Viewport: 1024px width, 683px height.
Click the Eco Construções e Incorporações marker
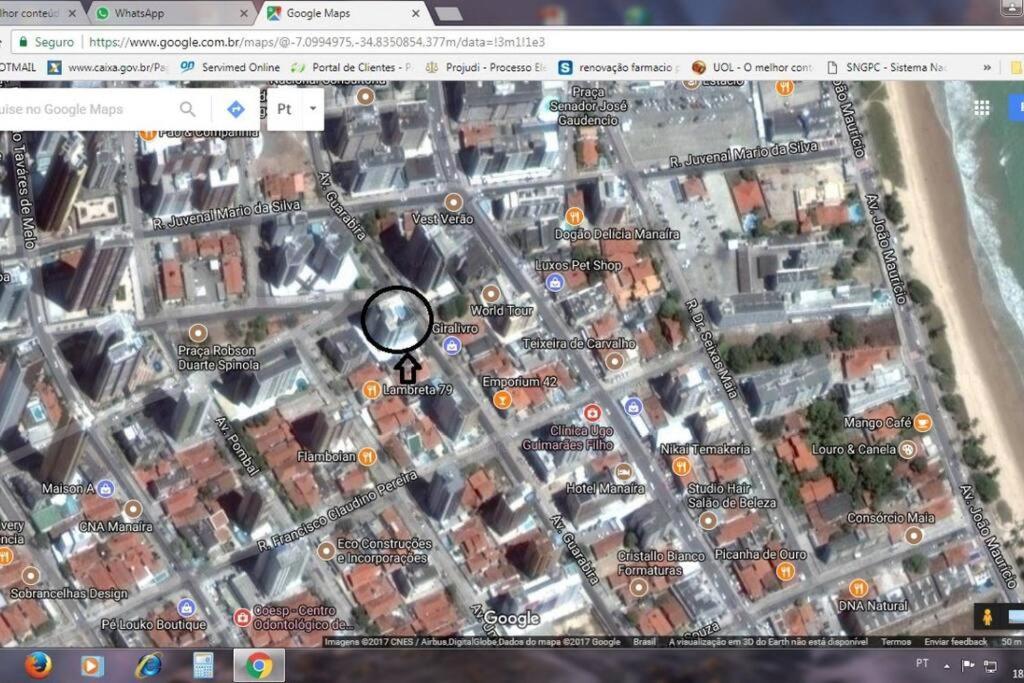pos(326,551)
